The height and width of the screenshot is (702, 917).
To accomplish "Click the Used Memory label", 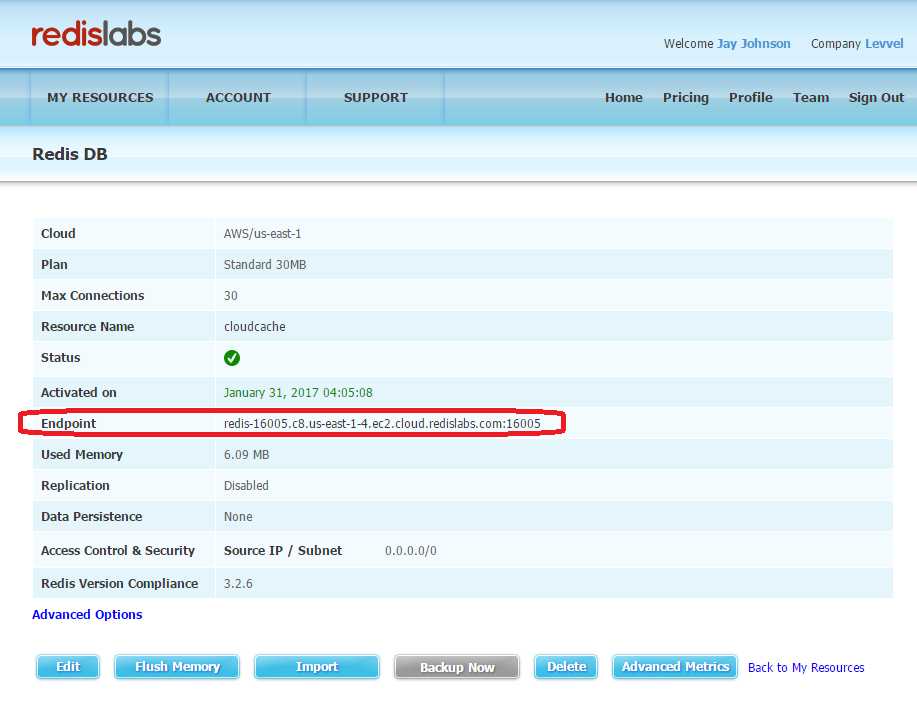I will (x=82, y=455).
